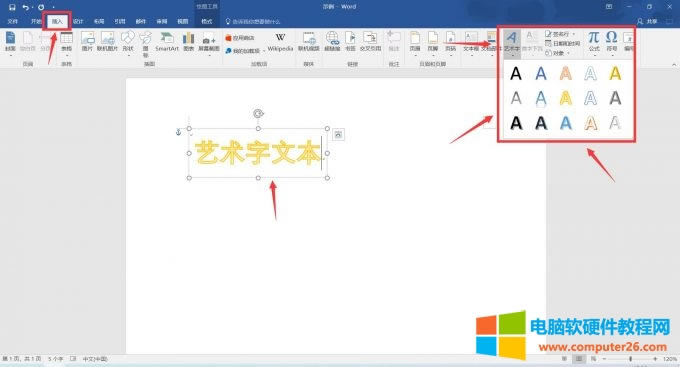The image size is (680, 367).
Task: Expand the Object dropdown arrow
Action: click(x=568, y=53)
